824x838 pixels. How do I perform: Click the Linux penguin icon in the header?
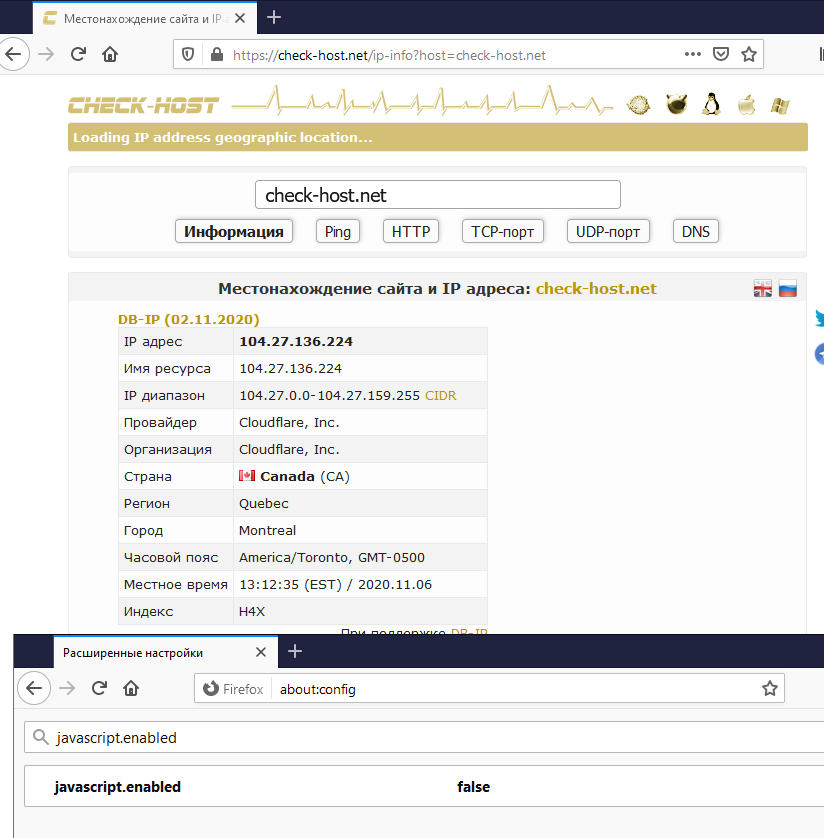[x=711, y=105]
